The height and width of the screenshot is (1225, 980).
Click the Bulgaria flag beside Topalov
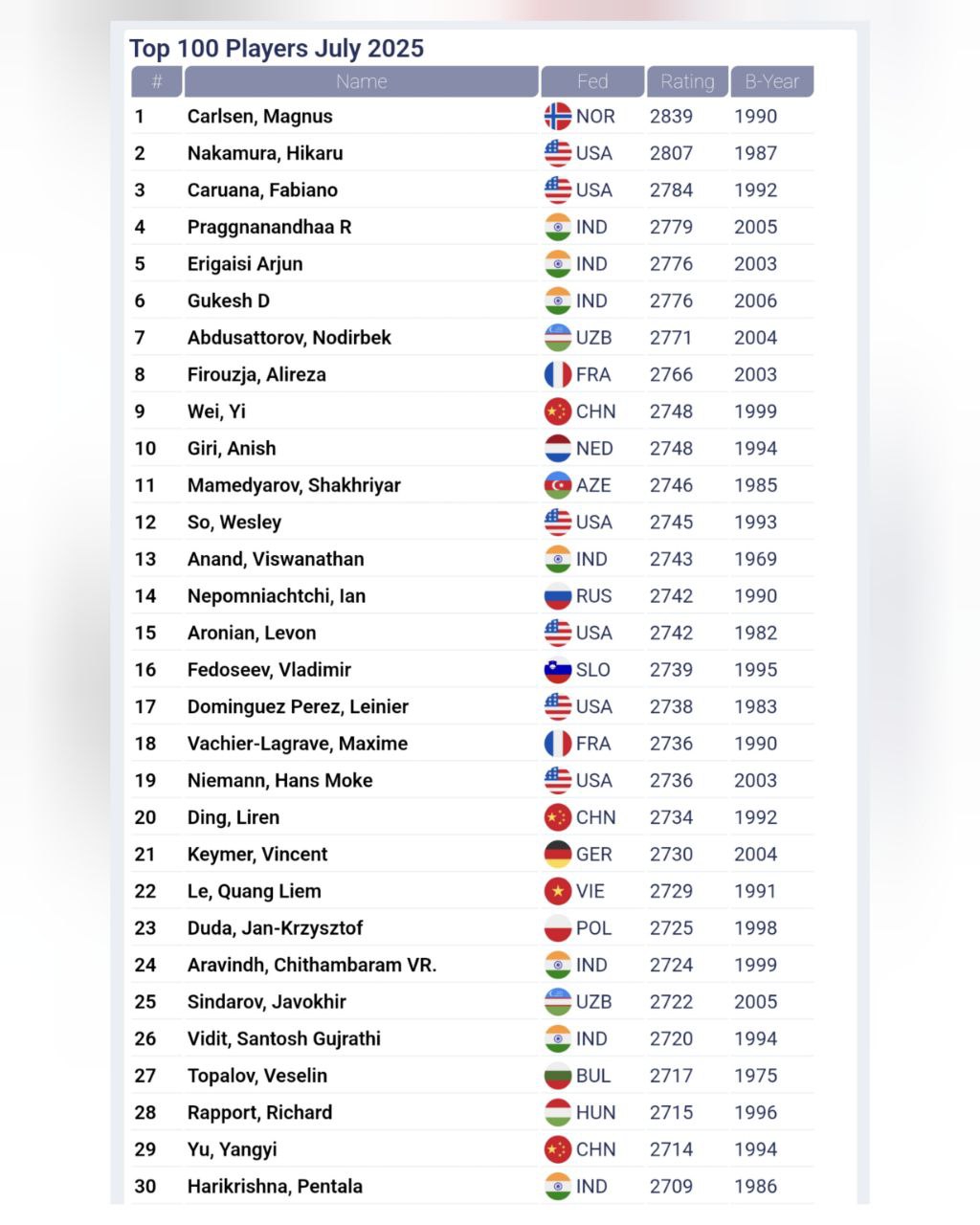(558, 1076)
